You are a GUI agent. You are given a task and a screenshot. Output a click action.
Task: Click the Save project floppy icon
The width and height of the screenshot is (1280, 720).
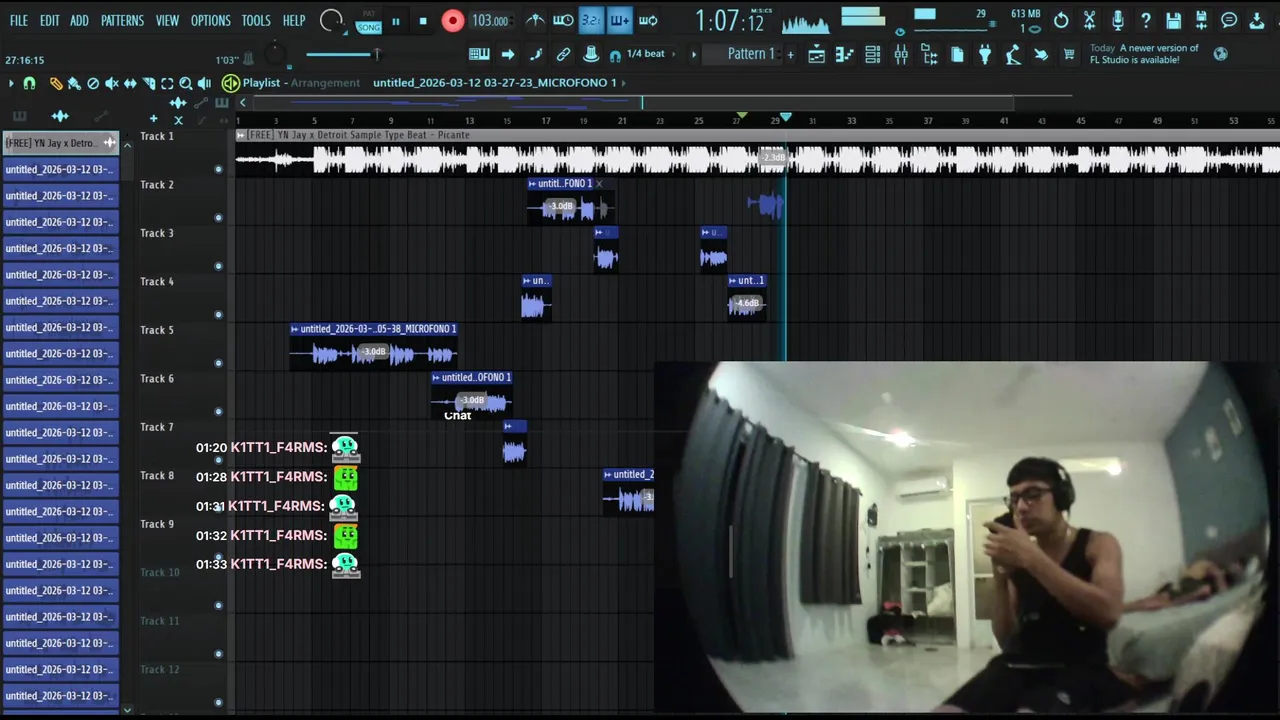click(1173, 20)
